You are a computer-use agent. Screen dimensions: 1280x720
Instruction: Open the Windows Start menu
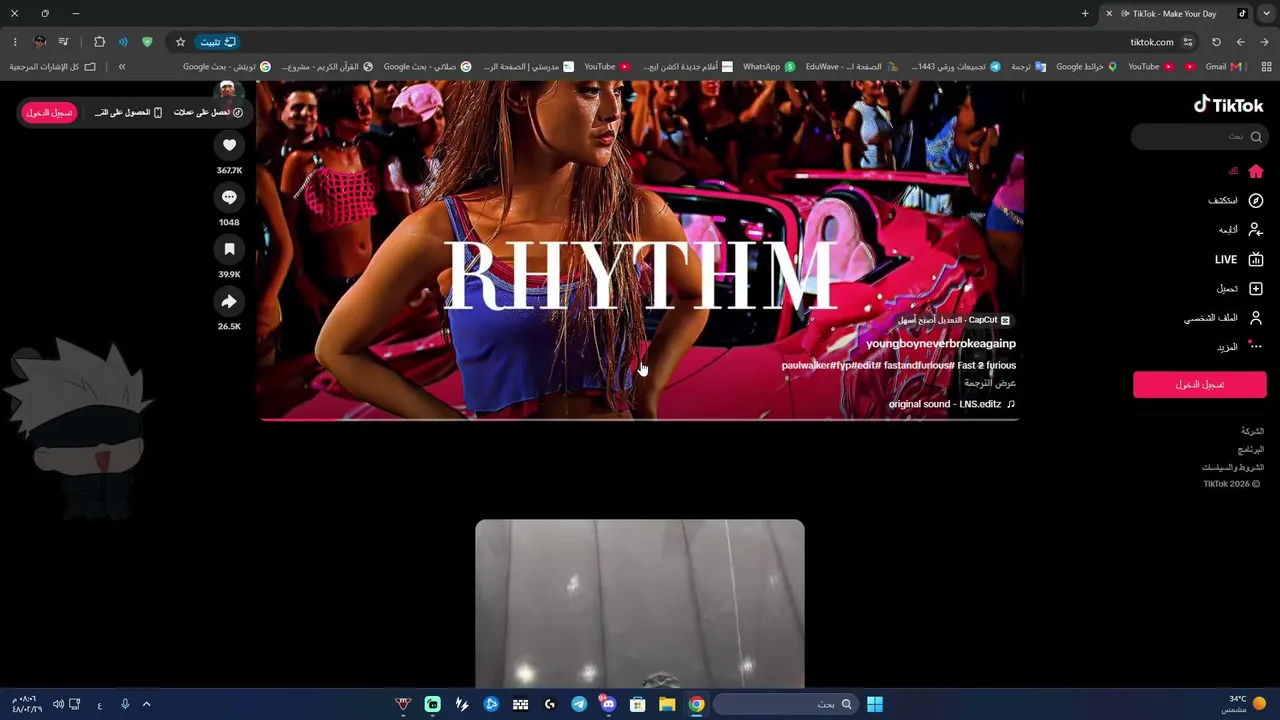[875, 704]
